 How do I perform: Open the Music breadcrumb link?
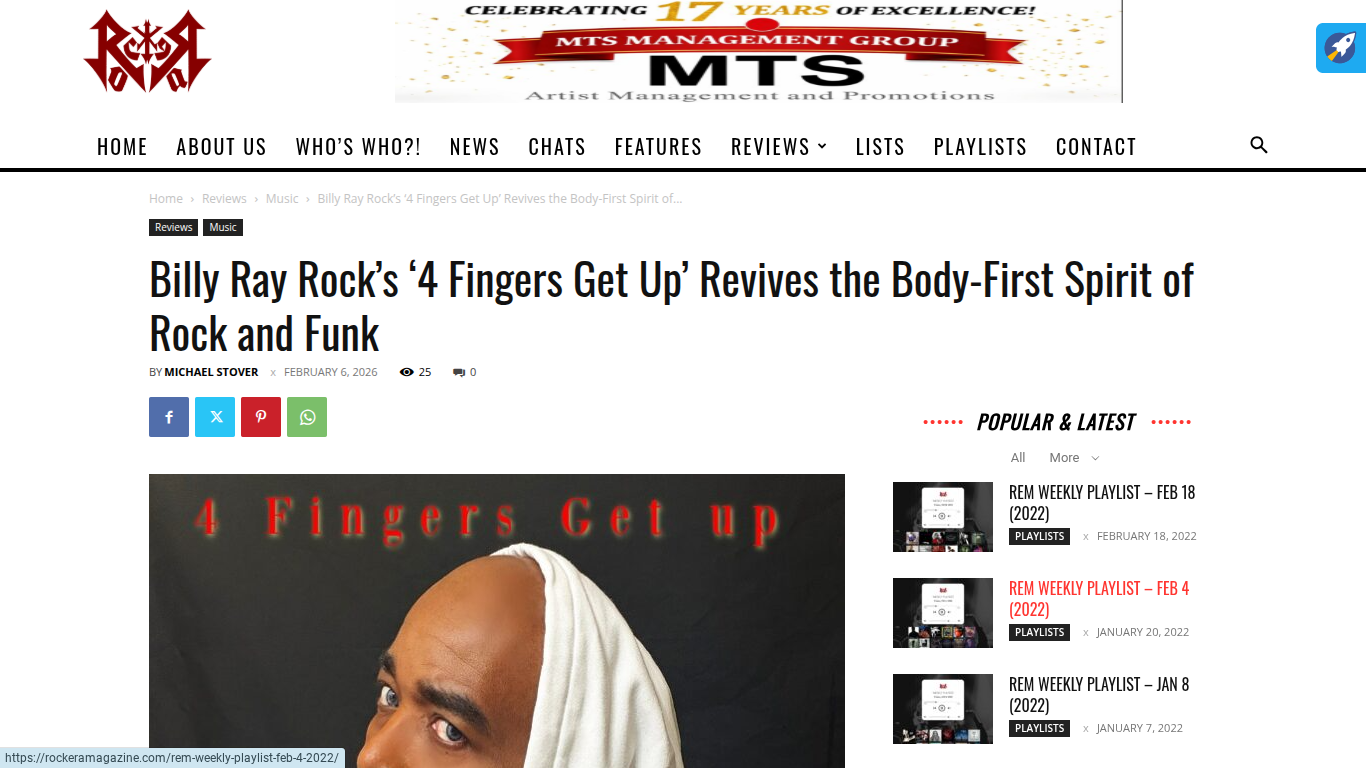282,198
